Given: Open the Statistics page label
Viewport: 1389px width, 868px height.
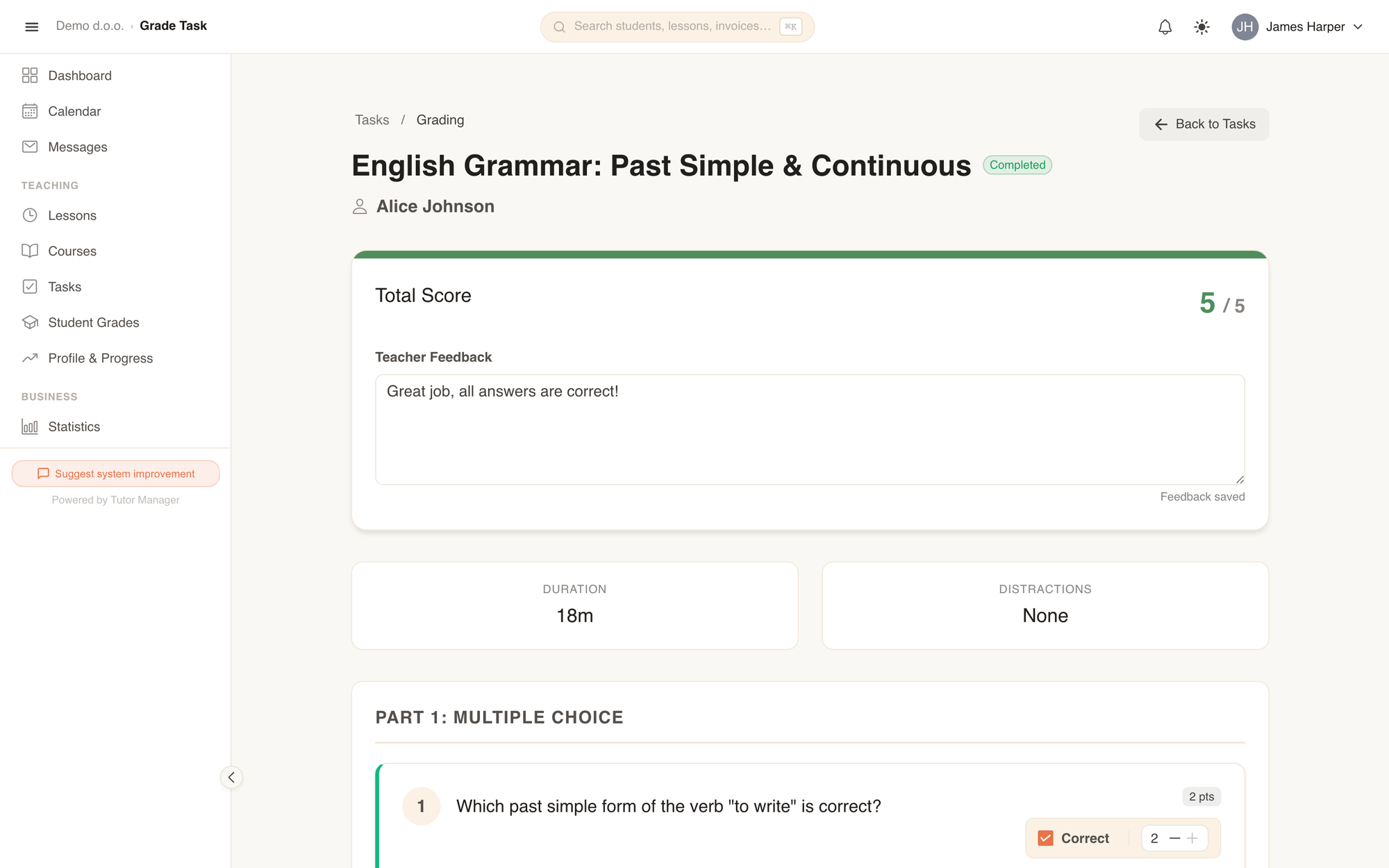Looking at the screenshot, I should point(74,426).
